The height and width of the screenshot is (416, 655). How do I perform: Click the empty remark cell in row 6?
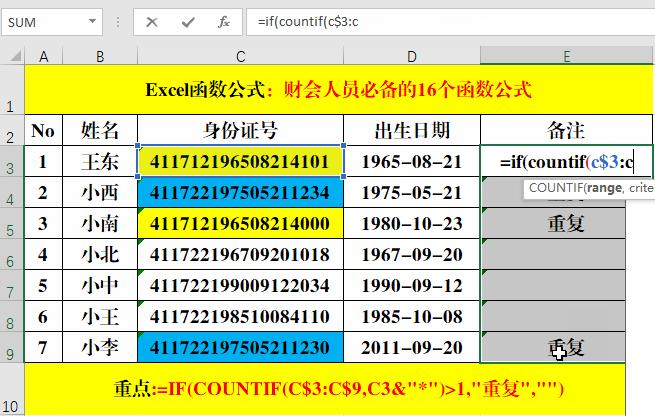coord(553,254)
